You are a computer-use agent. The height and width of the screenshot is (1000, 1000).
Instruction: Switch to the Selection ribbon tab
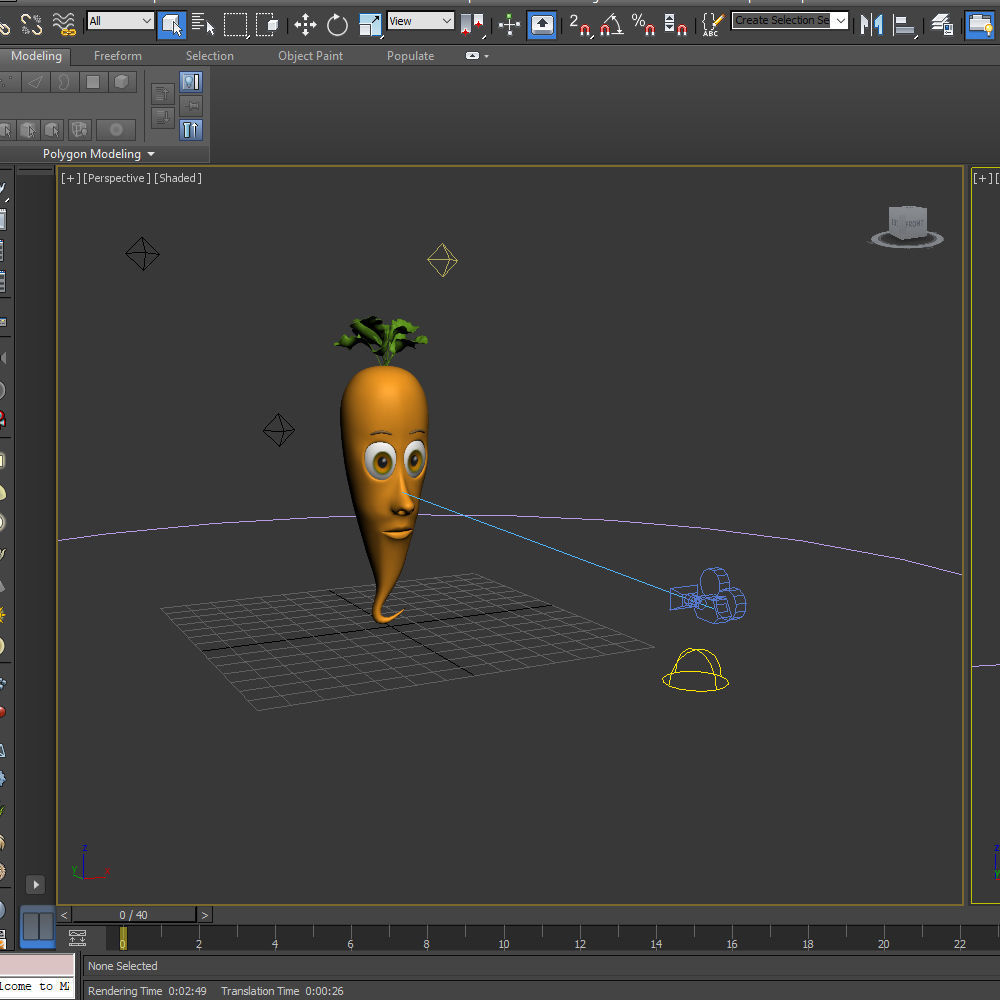[210, 56]
